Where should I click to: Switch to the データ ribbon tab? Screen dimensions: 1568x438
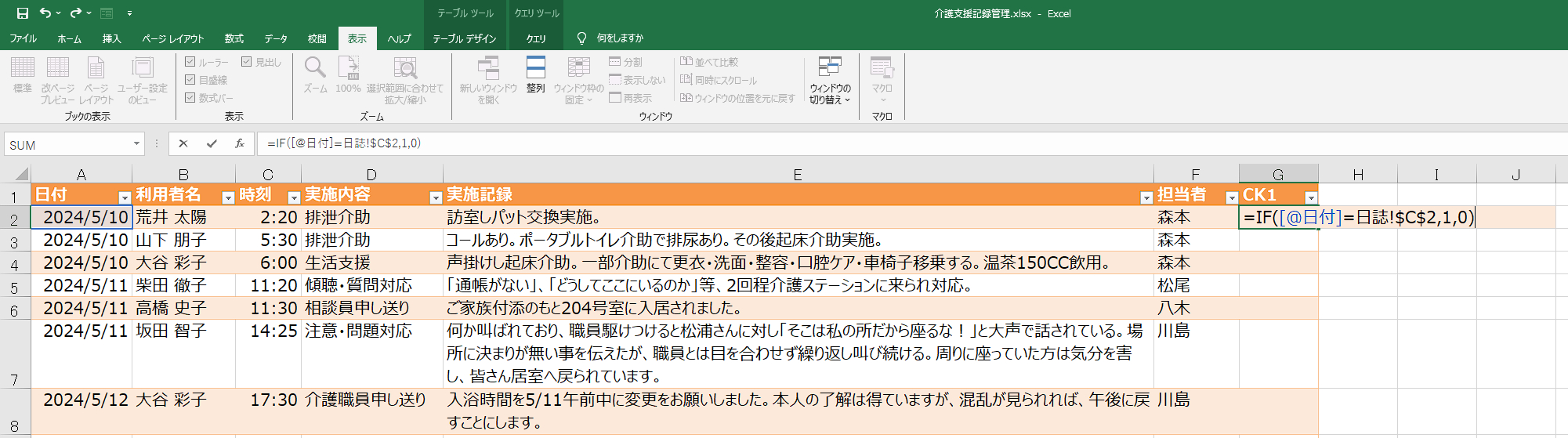click(x=276, y=38)
